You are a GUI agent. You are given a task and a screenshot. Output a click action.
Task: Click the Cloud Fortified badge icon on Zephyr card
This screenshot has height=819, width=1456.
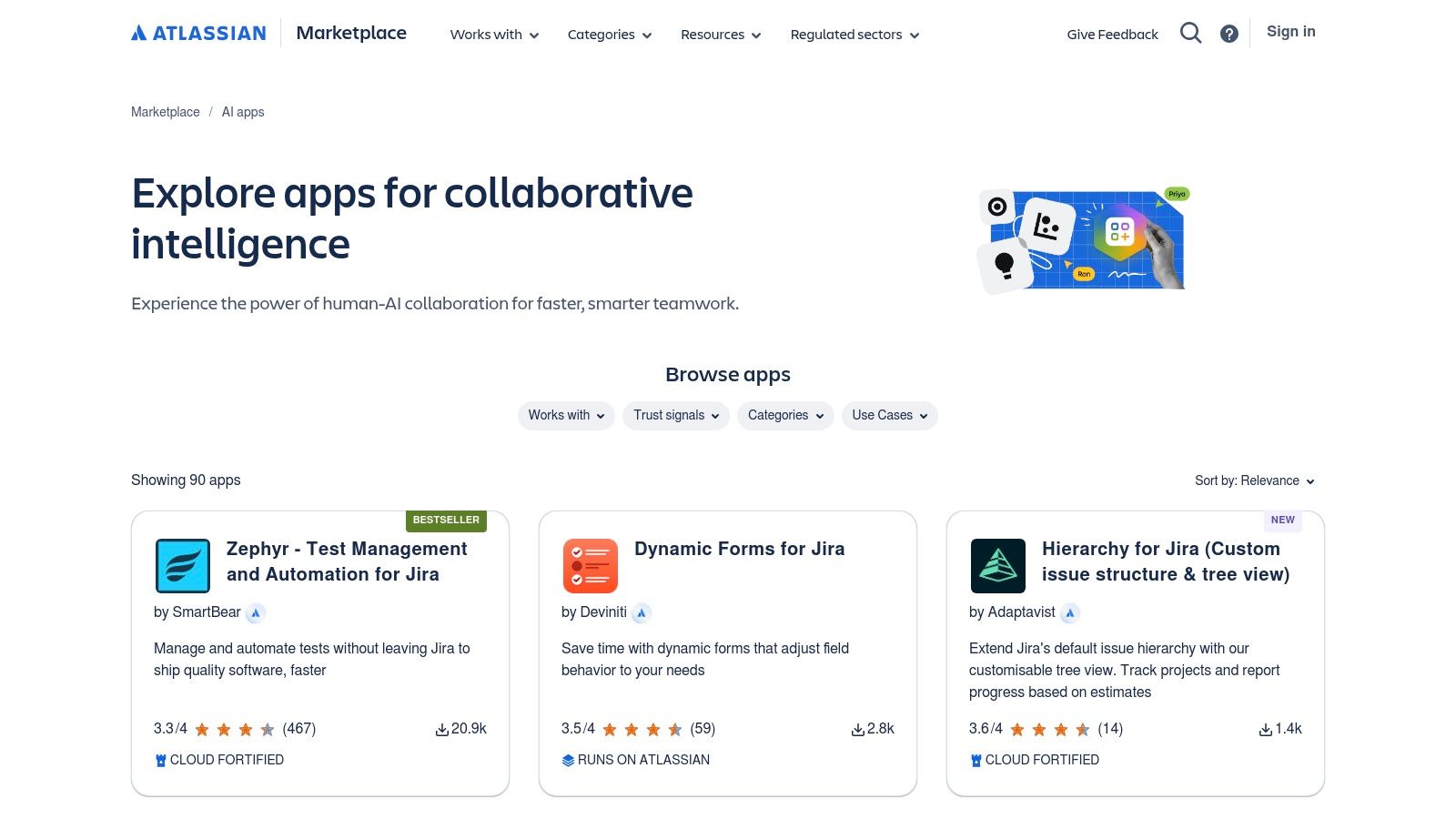pos(160,759)
